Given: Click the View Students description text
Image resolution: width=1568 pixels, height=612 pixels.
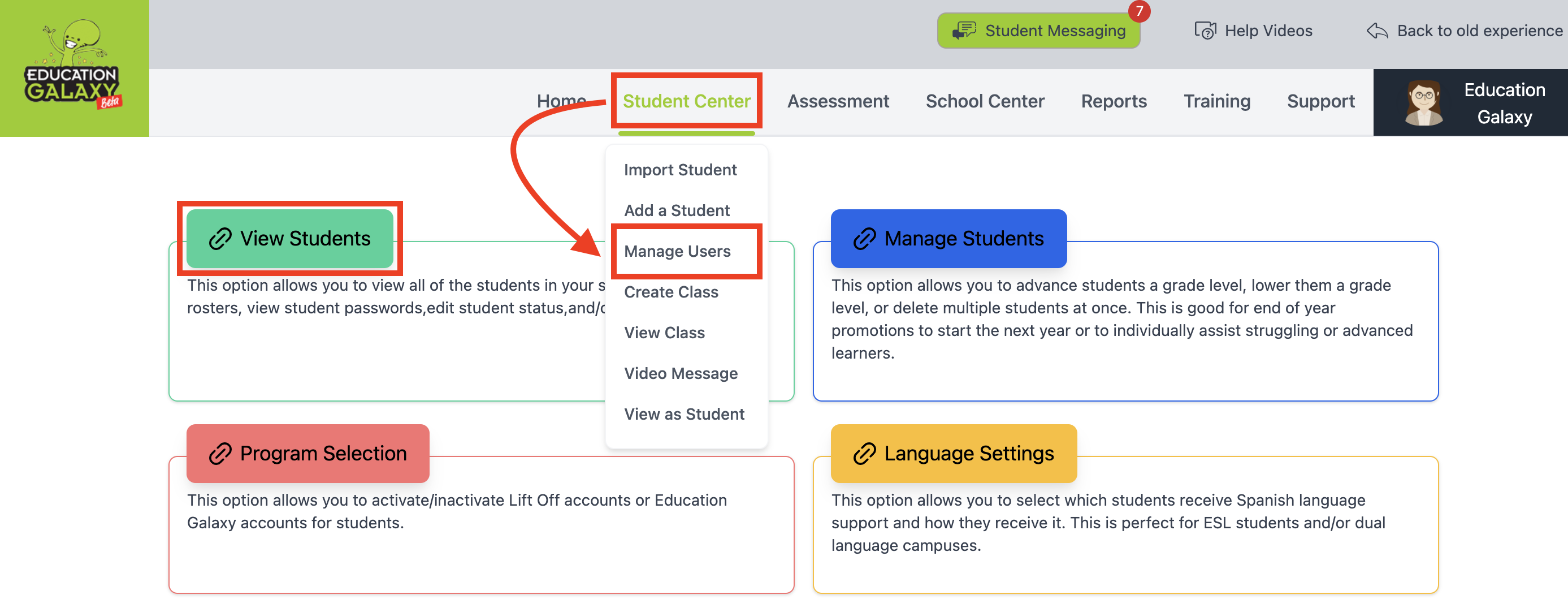Looking at the screenshot, I should (x=396, y=297).
